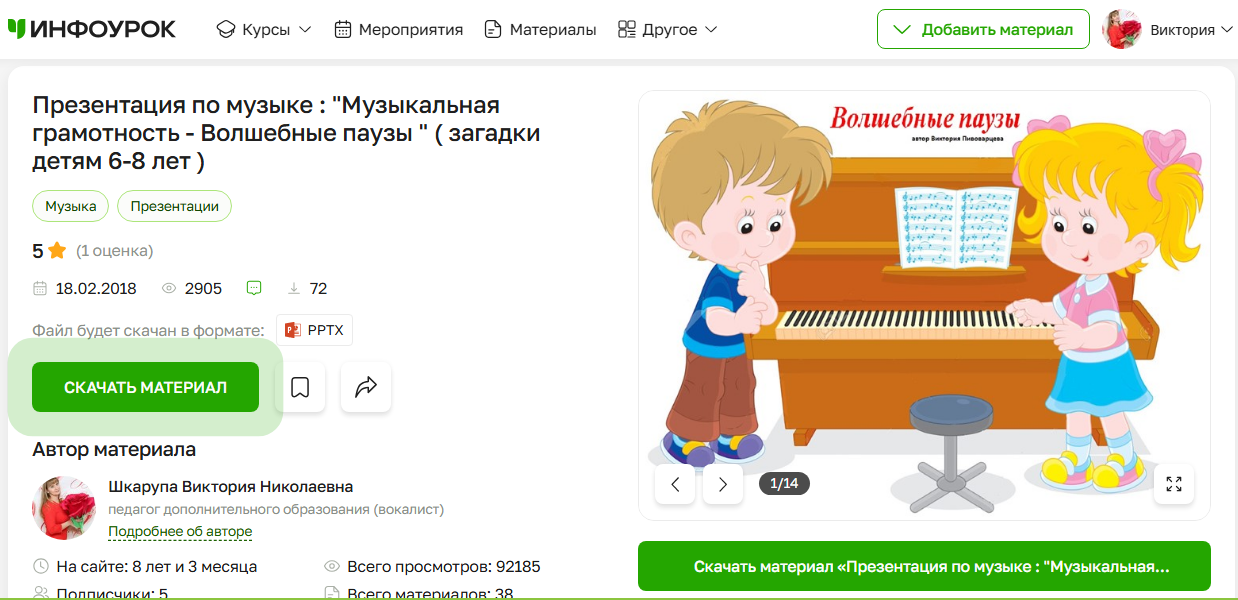The width and height of the screenshot is (1238, 600).
Task: Click the Инфоурок logo
Action: 91,29
